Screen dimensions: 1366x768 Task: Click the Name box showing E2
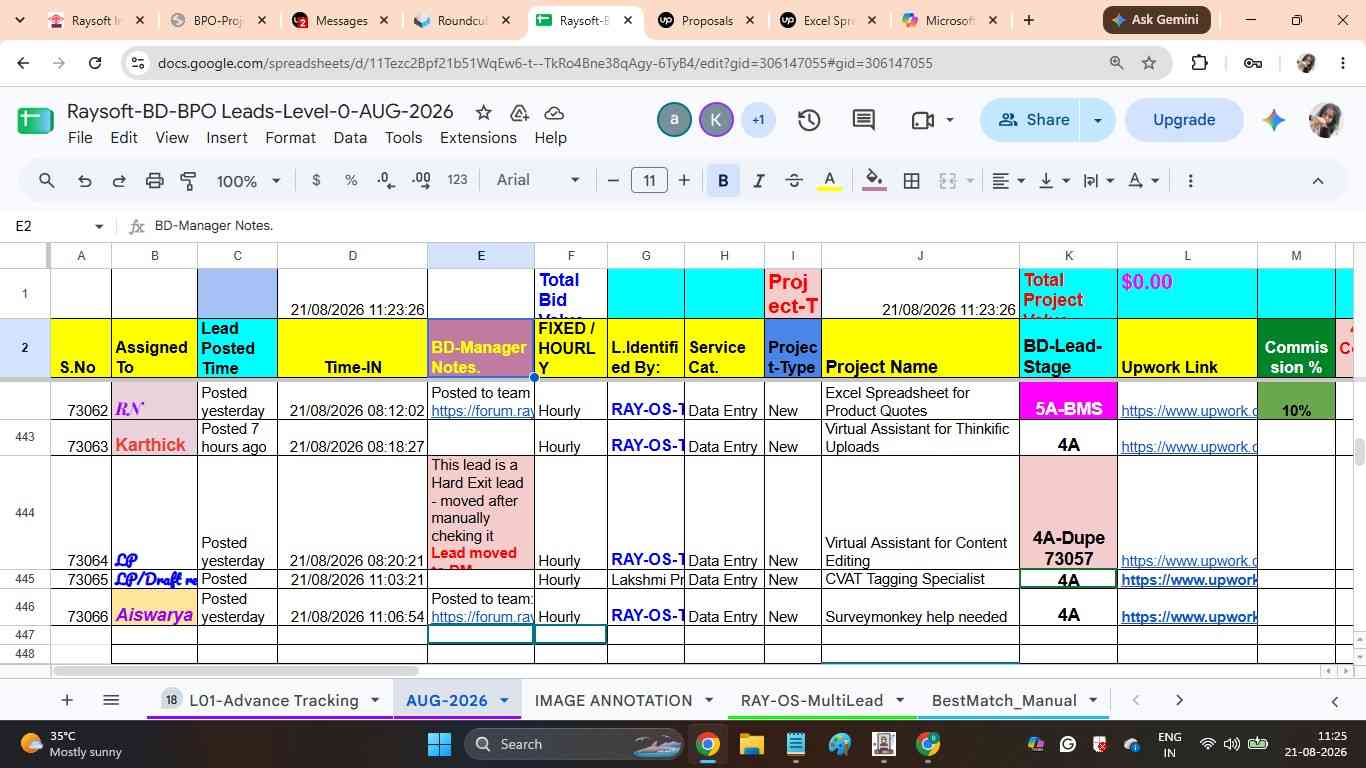[58, 226]
